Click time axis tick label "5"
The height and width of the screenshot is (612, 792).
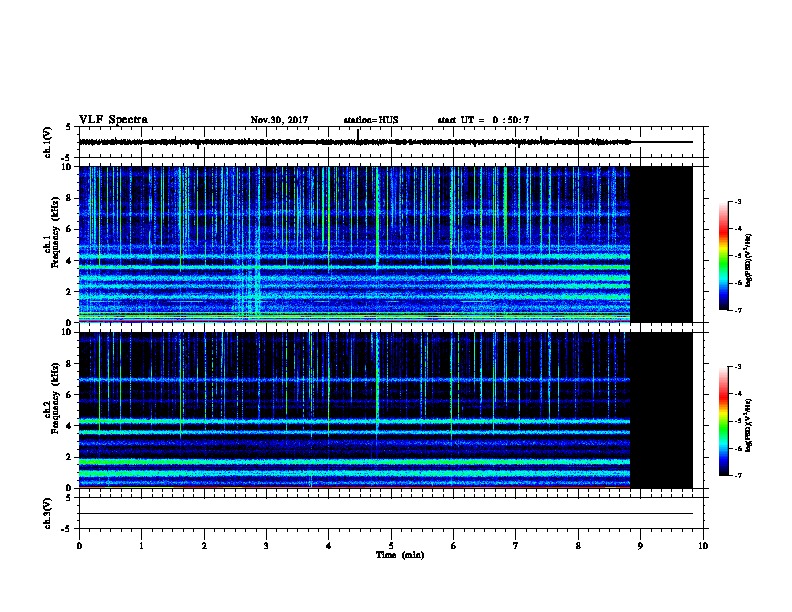pos(391,545)
